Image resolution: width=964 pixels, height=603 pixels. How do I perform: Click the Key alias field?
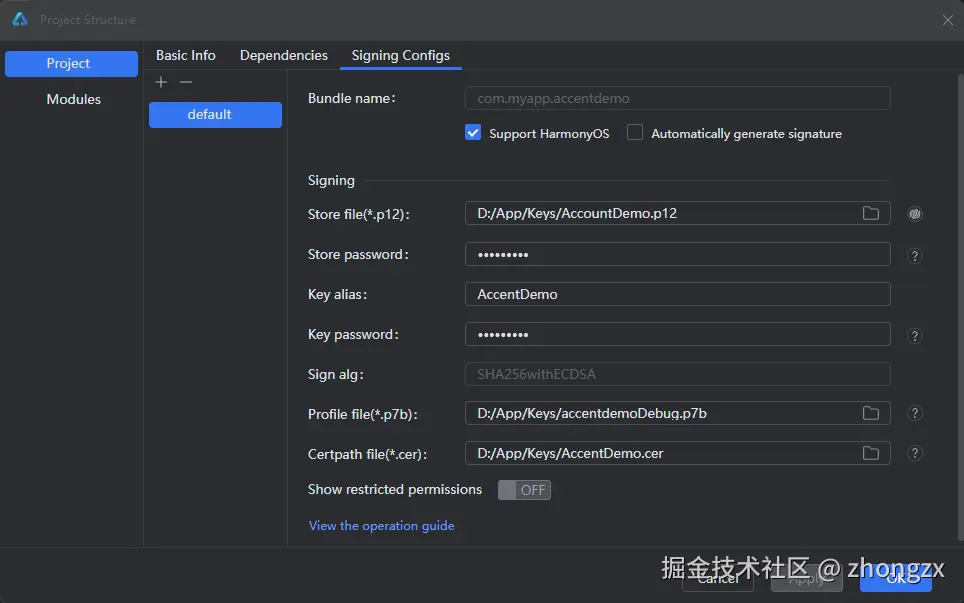pyautogui.click(x=678, y=294)
